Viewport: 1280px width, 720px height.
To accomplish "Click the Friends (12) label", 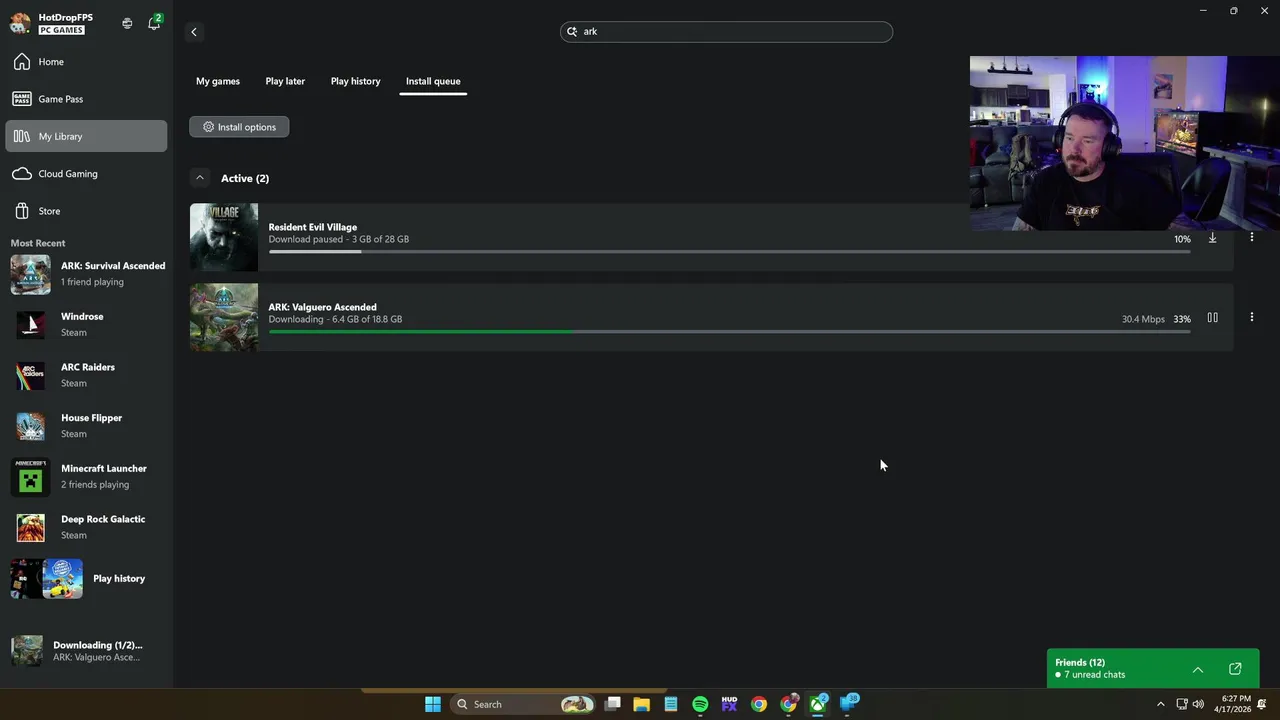I will point(1080,662).
